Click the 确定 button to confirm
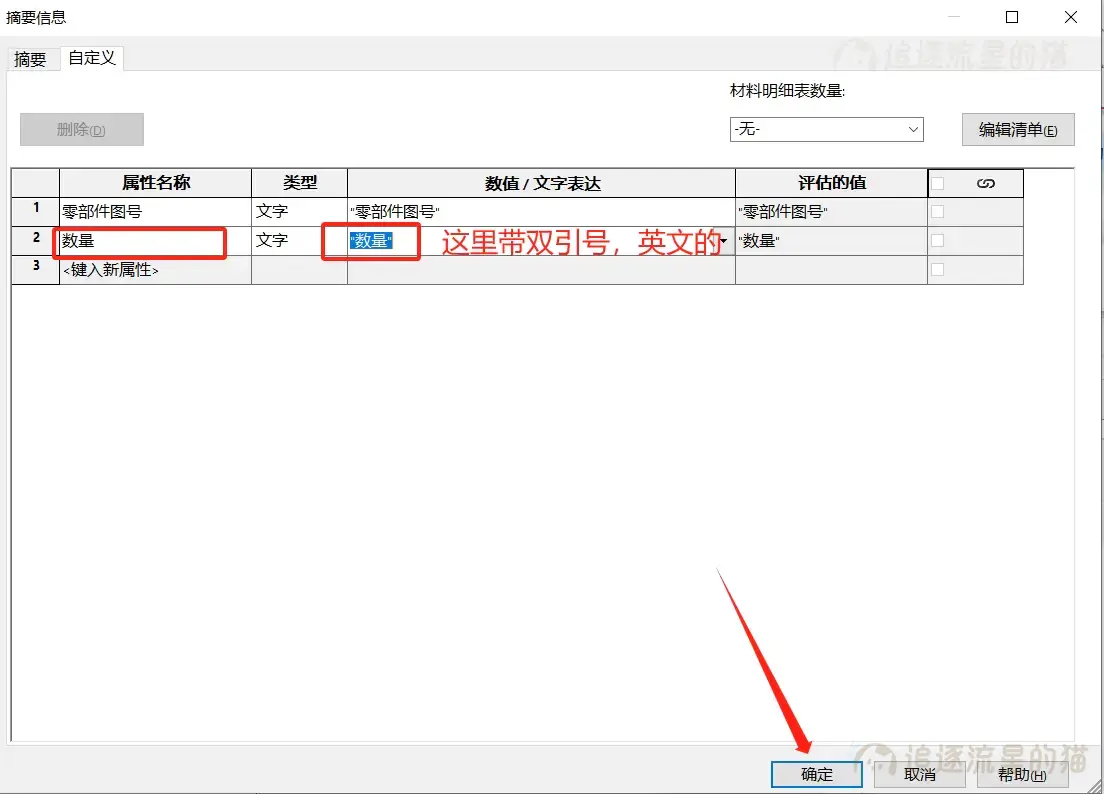The width and height of the screenshot is (1104, 794). 816,774
